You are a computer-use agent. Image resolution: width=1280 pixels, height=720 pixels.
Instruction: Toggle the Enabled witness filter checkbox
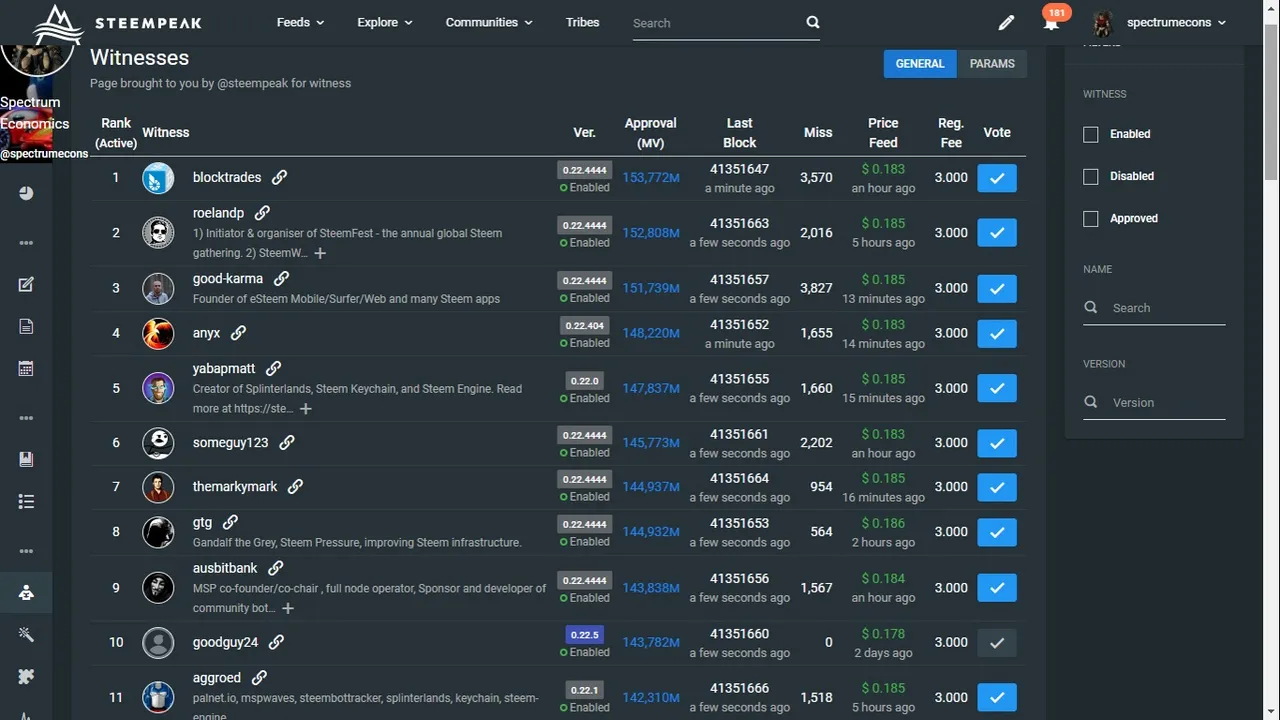click(x=1091, y=134)
